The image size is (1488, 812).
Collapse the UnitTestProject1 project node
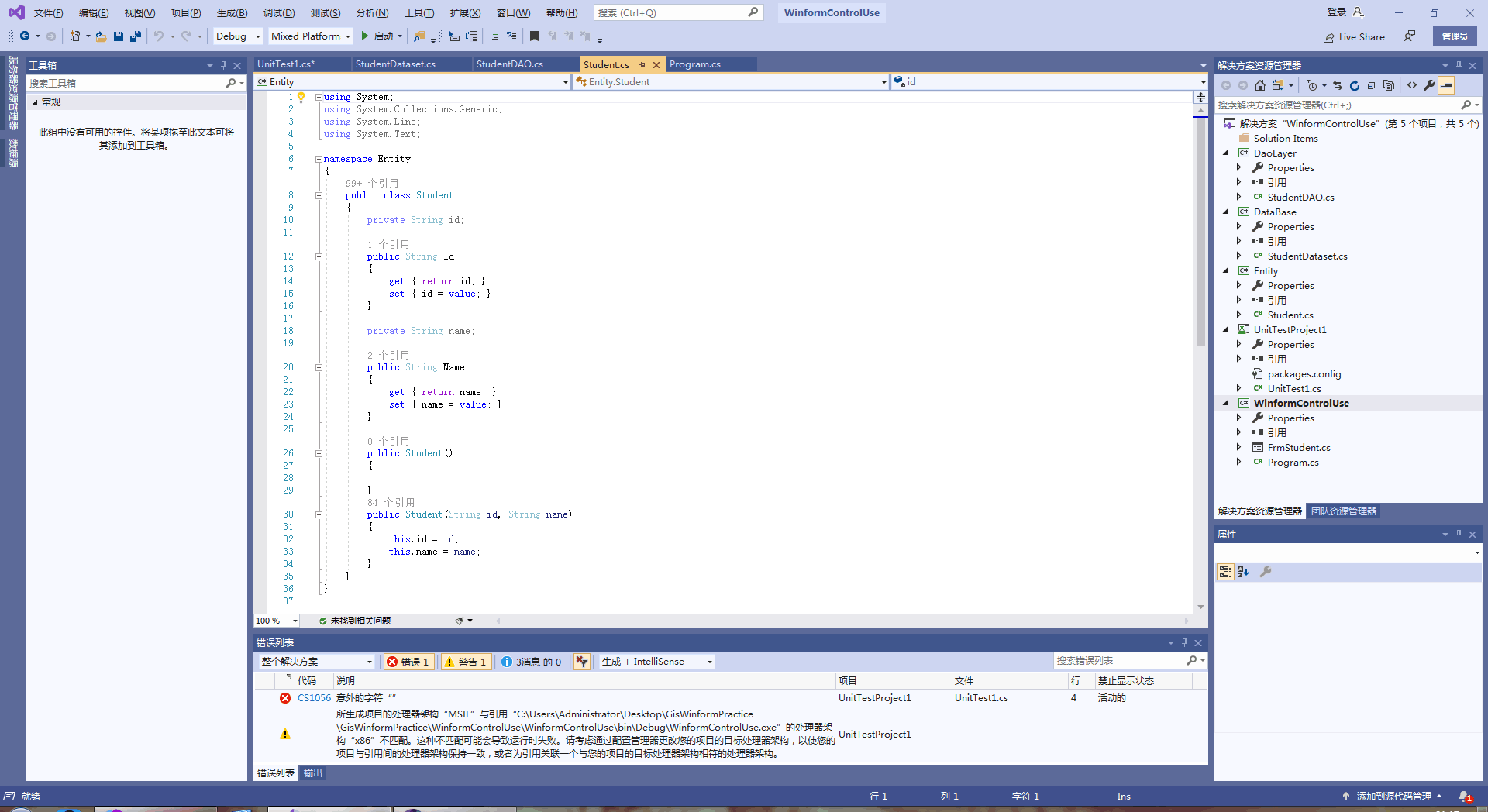[1226, 330]
